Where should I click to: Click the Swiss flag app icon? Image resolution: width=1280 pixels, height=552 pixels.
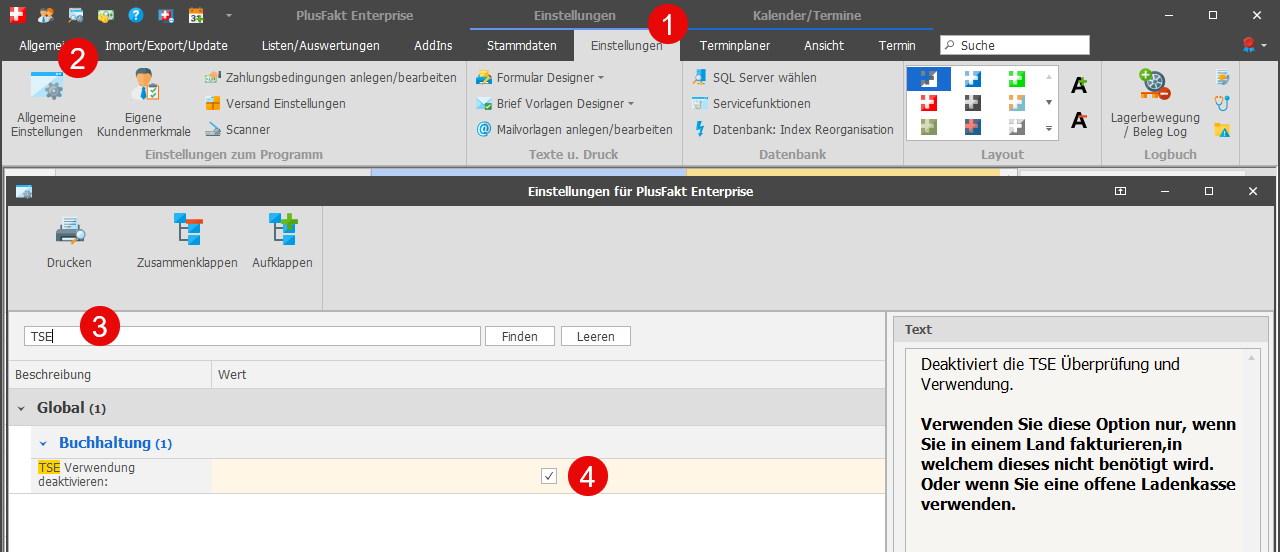(x=16, y=15)
